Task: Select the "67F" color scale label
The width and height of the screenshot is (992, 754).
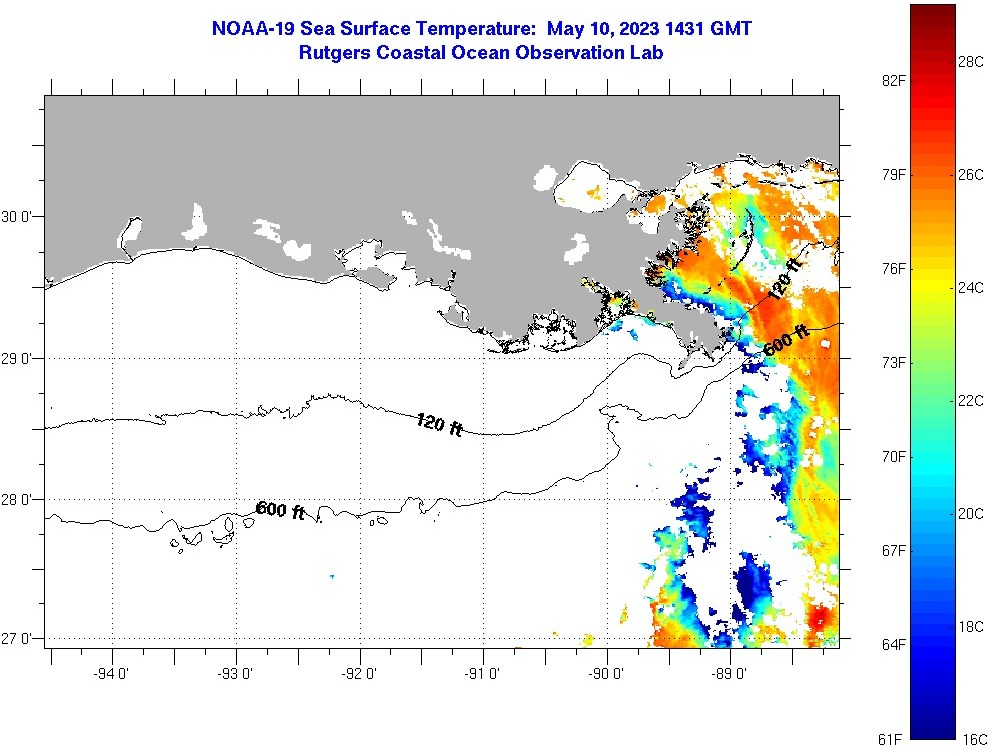Action: [x=893, y=550]
